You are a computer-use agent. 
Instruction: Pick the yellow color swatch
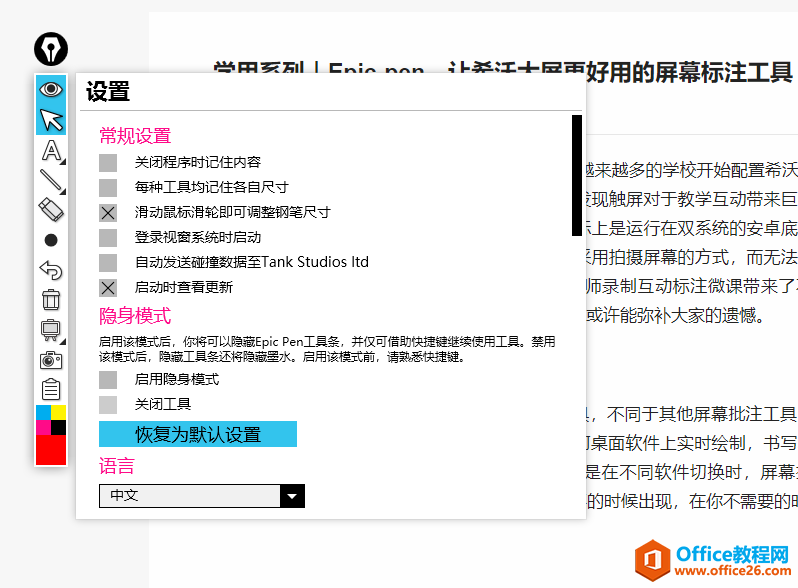point(59,412)
